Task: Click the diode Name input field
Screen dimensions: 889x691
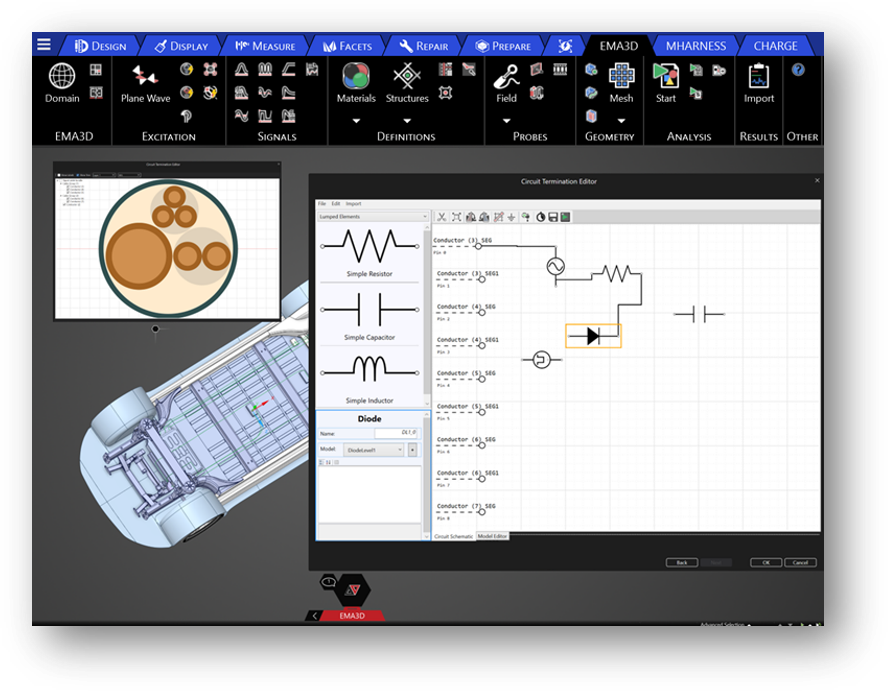Action: [x=395, y=434]
